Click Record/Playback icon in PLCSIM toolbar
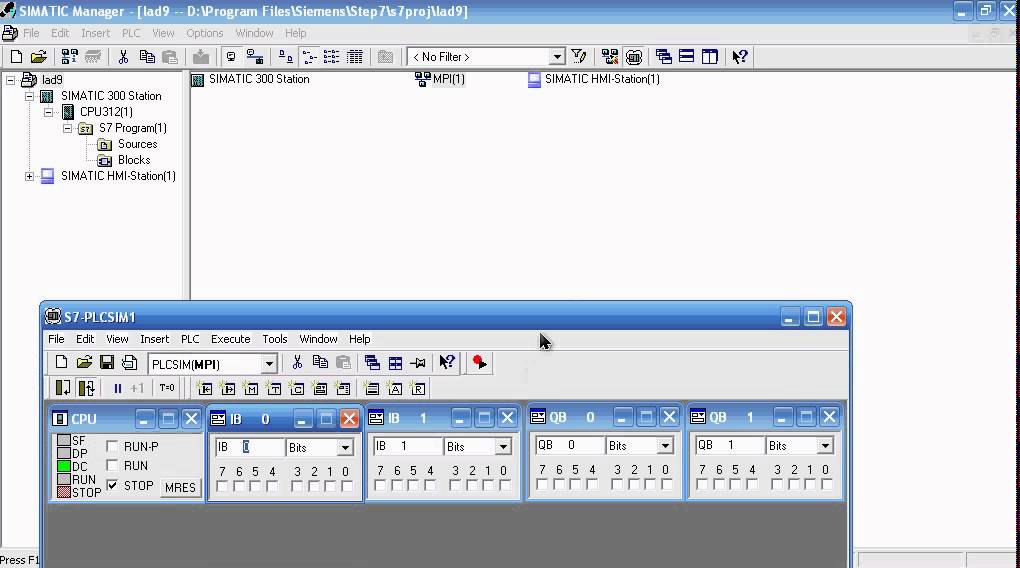The width and height of the screenshot is (1020, 568). point(479,362)
